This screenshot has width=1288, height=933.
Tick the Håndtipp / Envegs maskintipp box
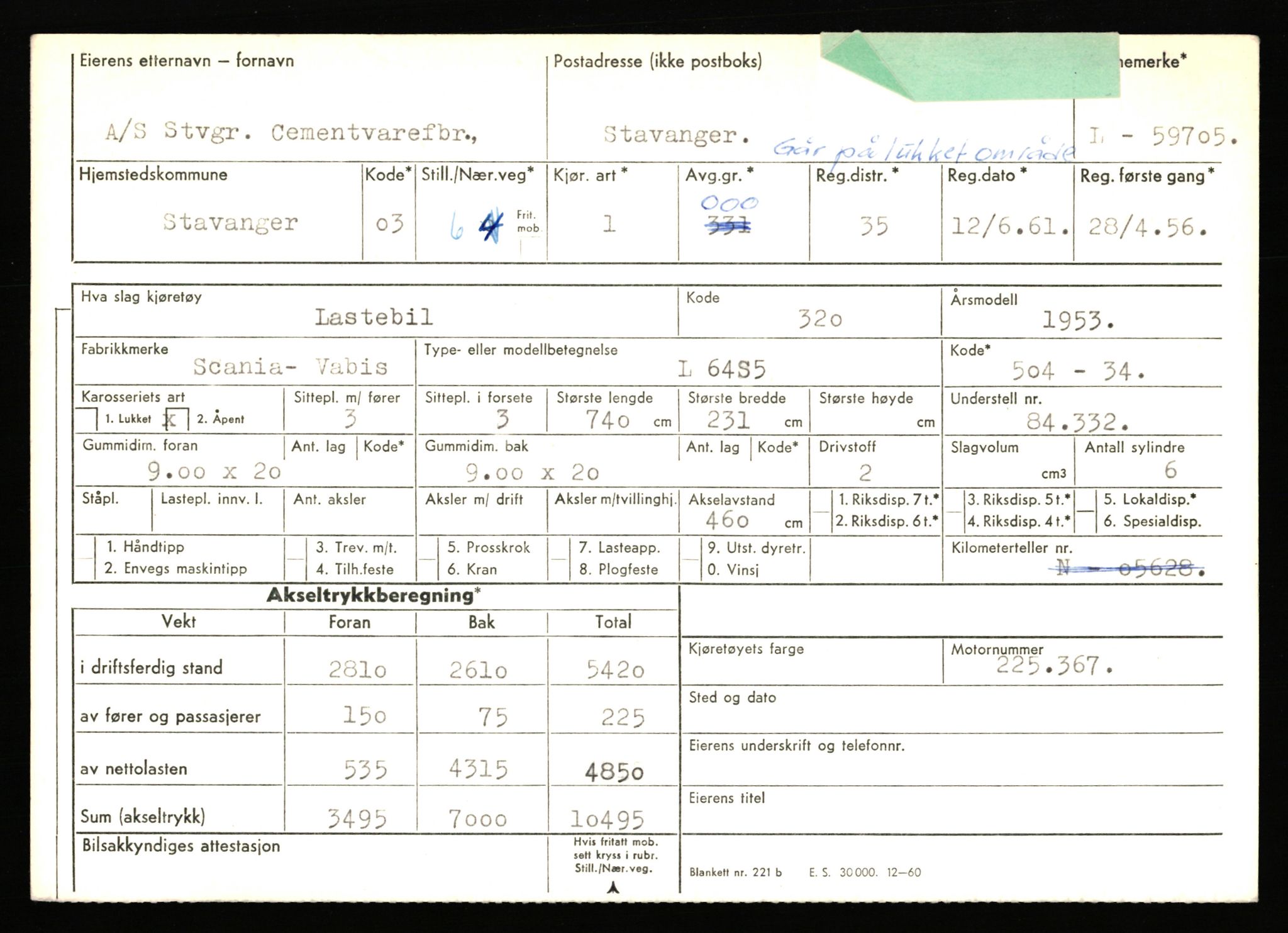pos(85,558)
